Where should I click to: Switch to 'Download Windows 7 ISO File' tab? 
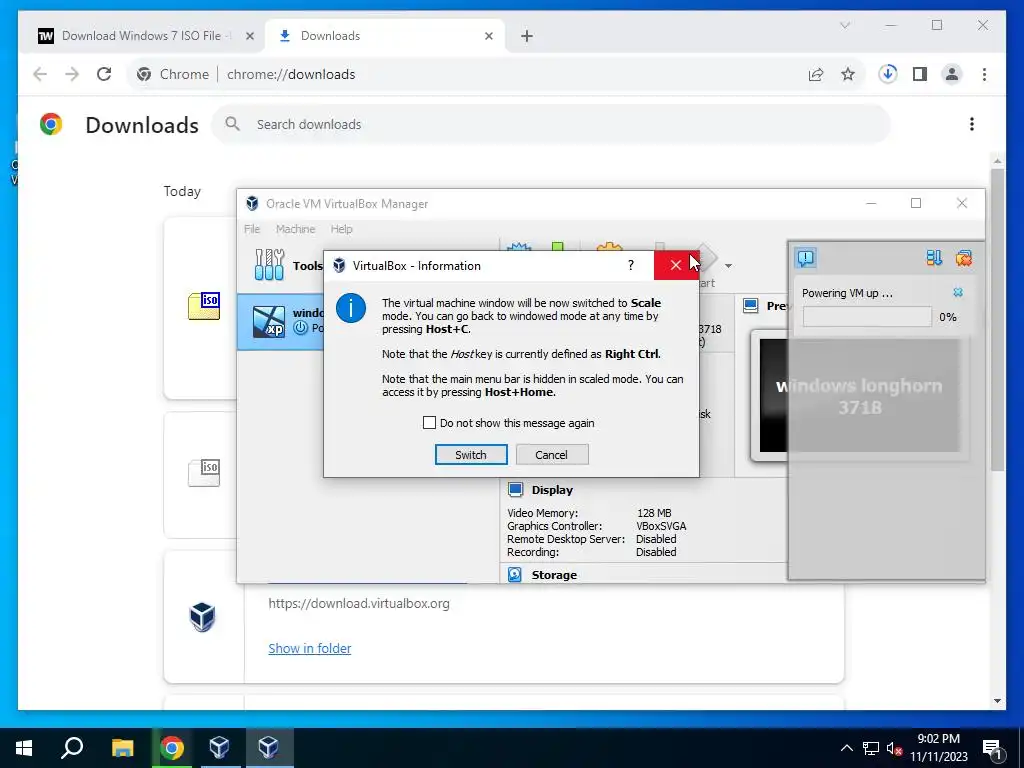click(x=140, y=36)
